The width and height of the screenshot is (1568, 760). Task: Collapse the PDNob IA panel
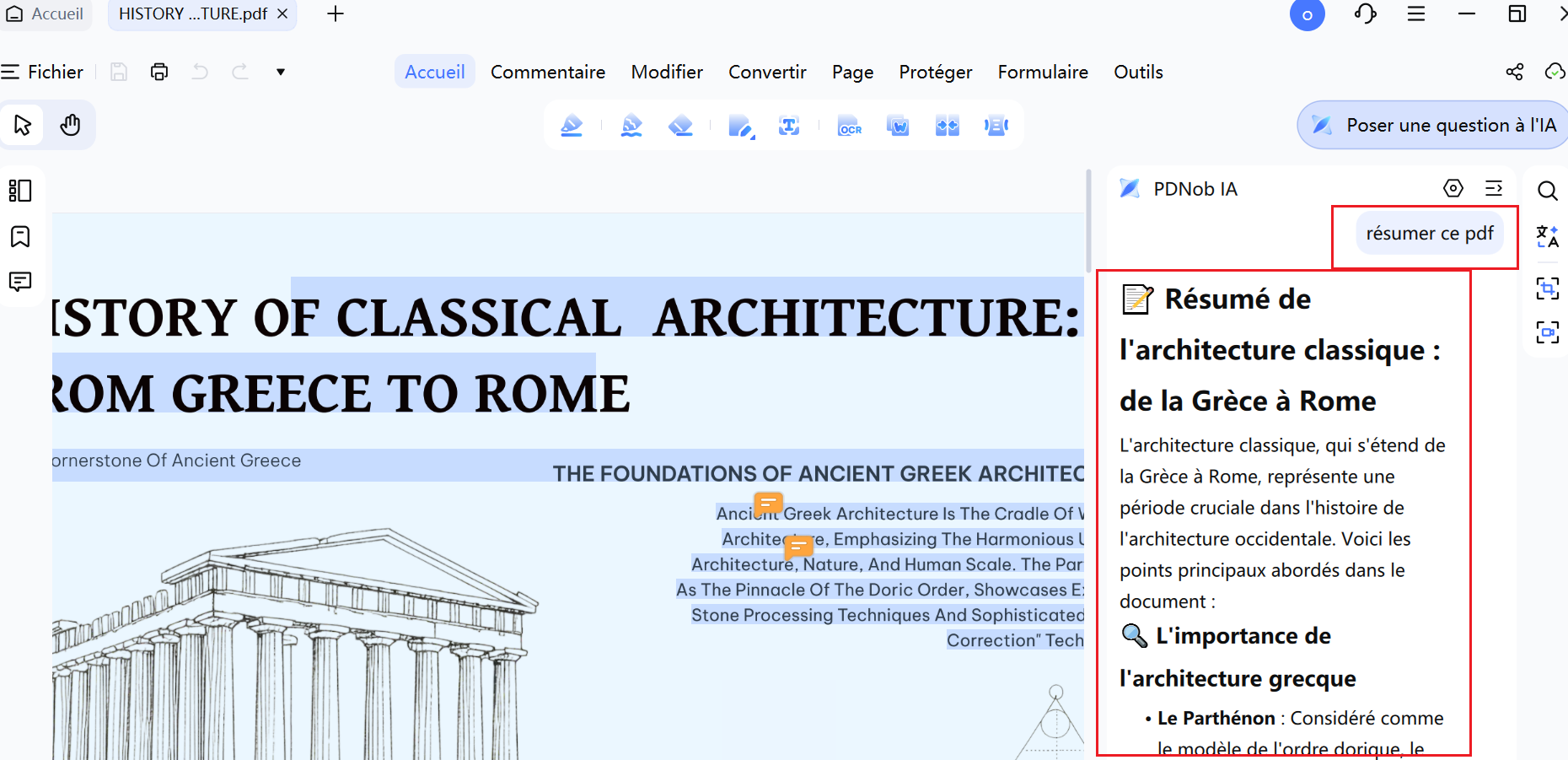click(x=1494, y=188)
